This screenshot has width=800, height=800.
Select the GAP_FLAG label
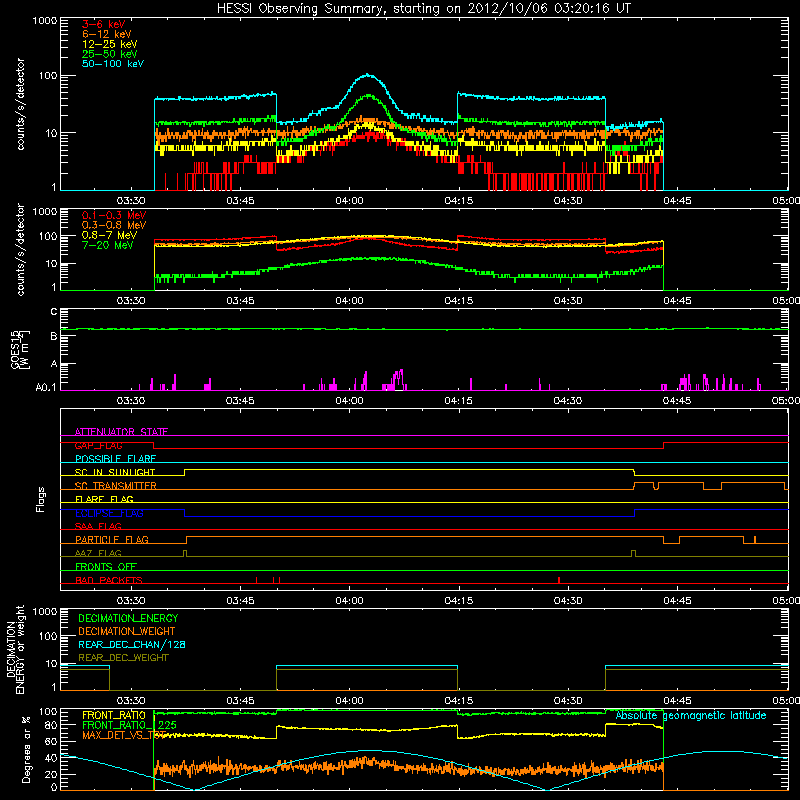[x=98, y=445]
